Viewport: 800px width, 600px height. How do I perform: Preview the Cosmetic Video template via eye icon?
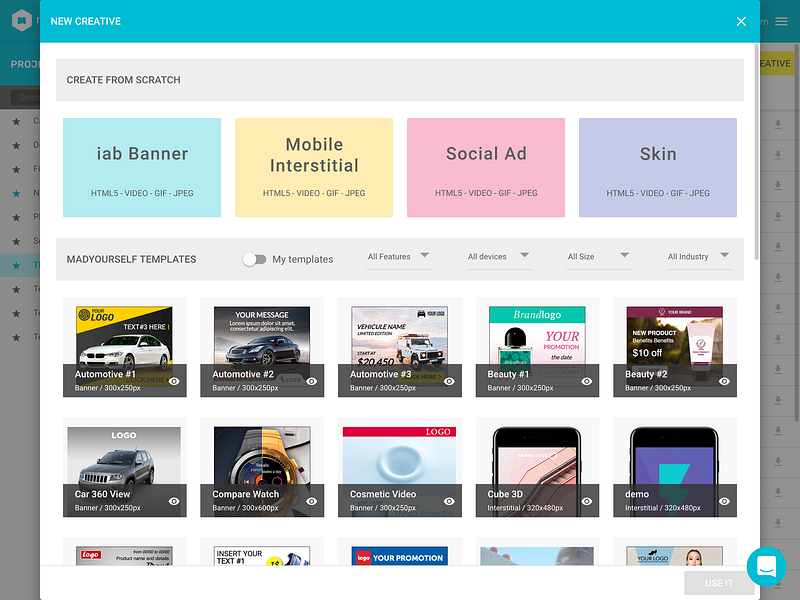449,501
